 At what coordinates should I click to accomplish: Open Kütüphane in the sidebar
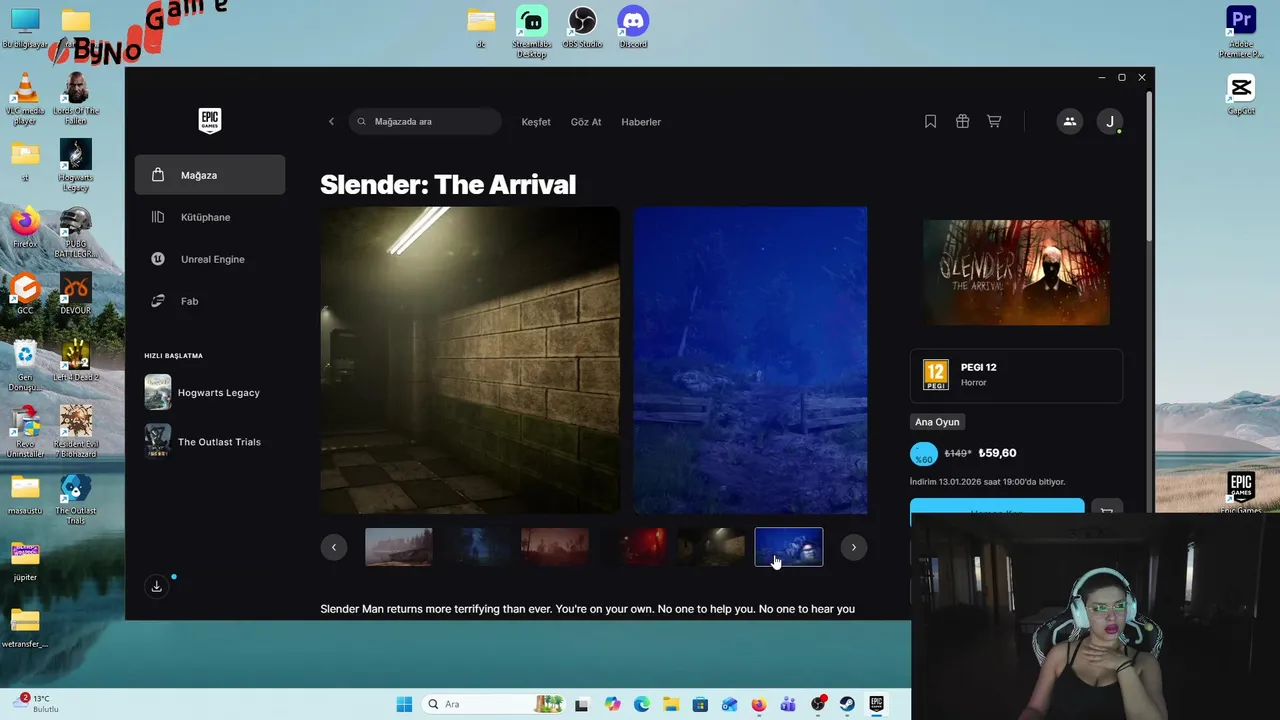pos(210,217)
